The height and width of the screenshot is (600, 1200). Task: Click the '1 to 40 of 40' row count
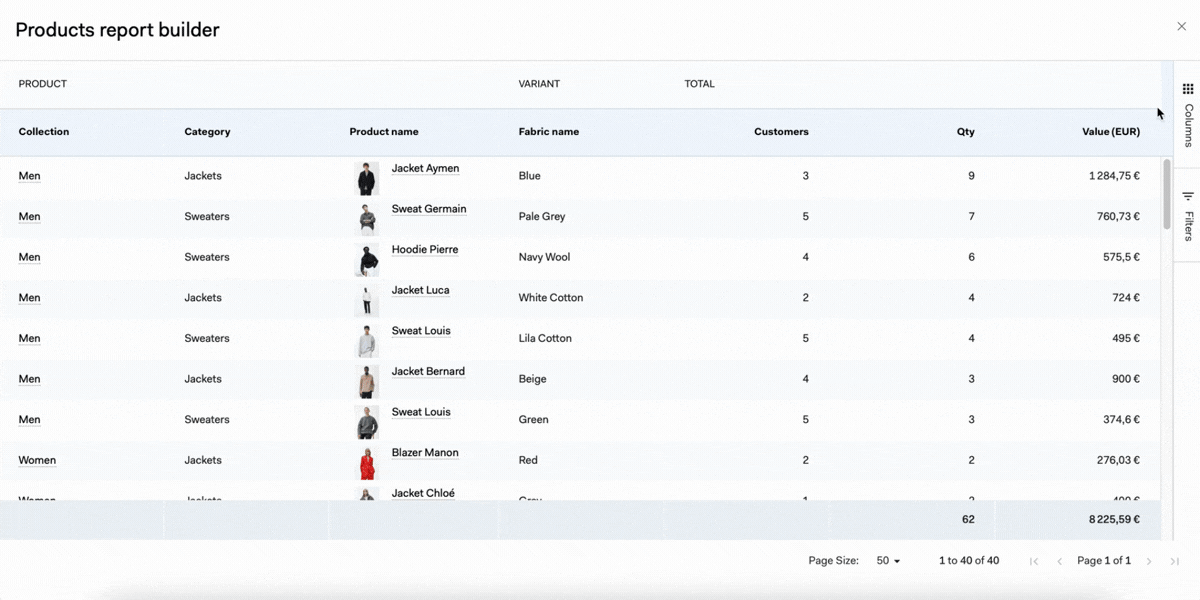pos(969,561)
